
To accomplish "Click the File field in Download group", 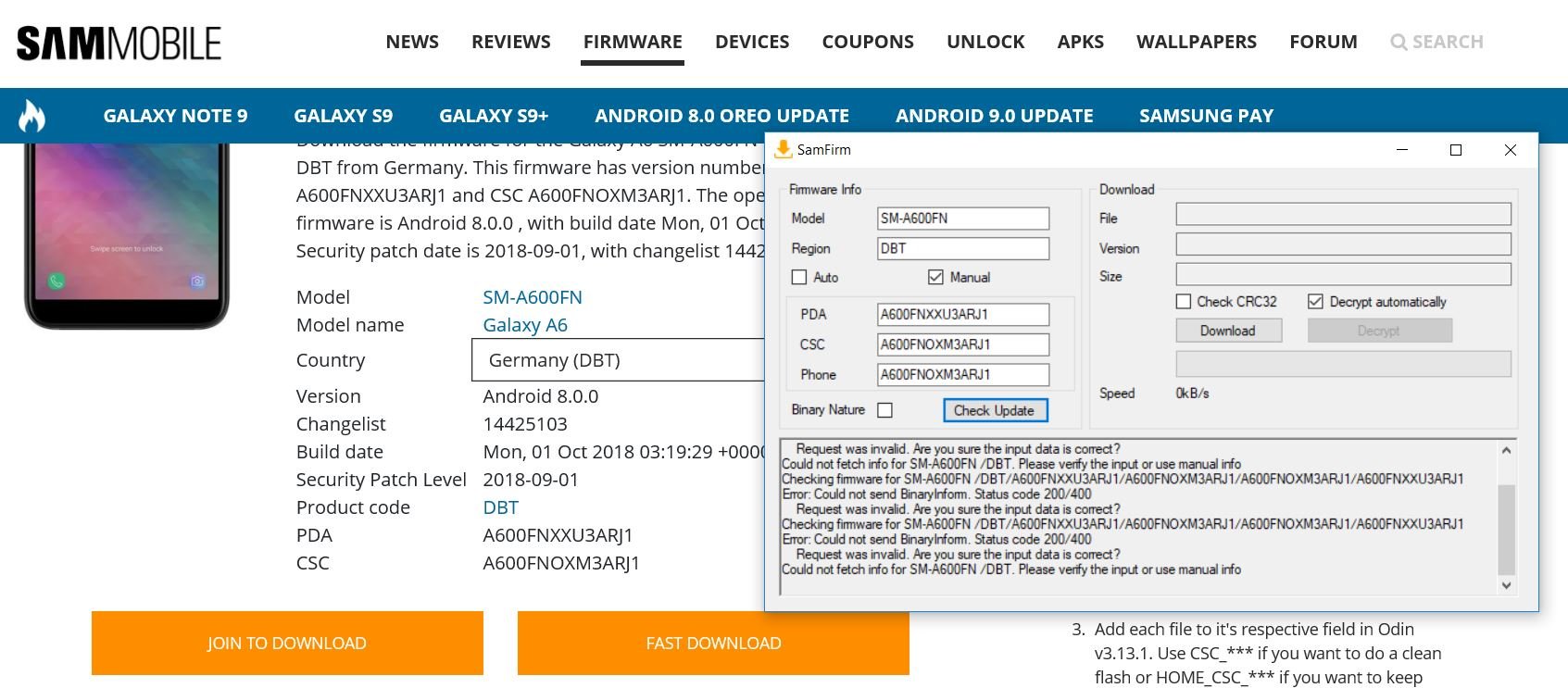I will [1344, 215].
